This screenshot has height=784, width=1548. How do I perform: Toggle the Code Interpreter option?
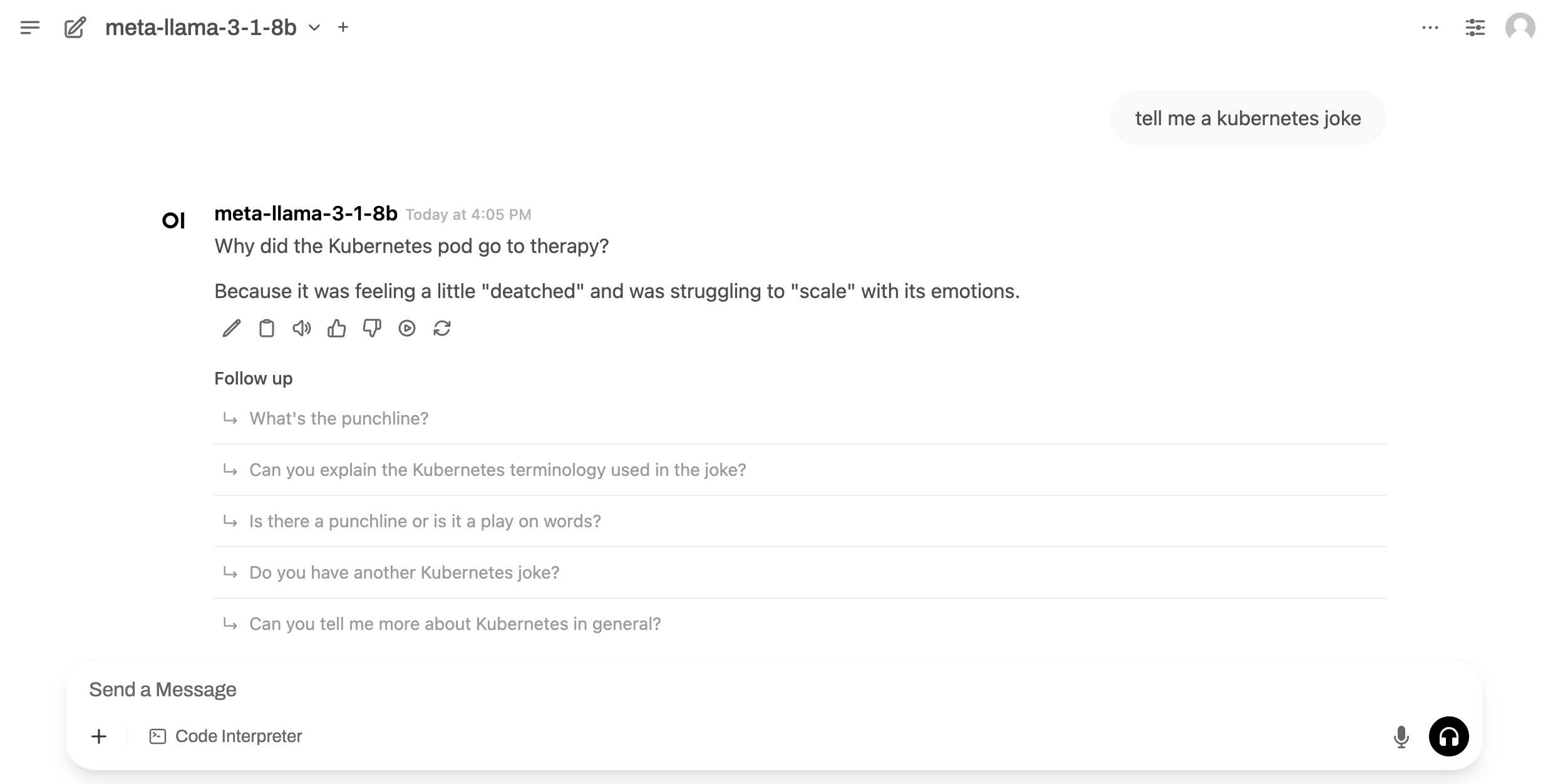pos(226,736)
